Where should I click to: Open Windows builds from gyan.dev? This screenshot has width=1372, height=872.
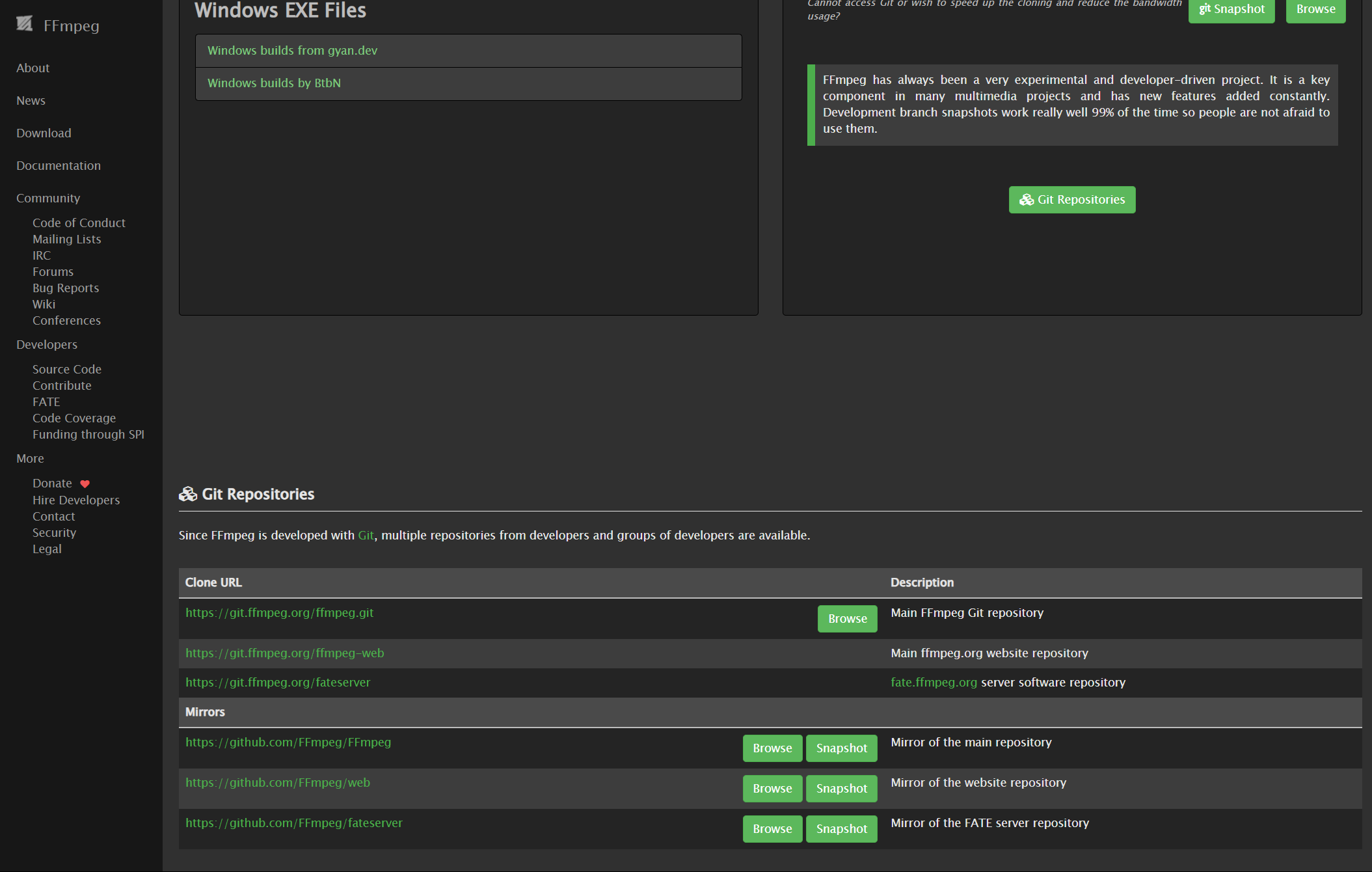pyautogui.click(x=292, y=51)
